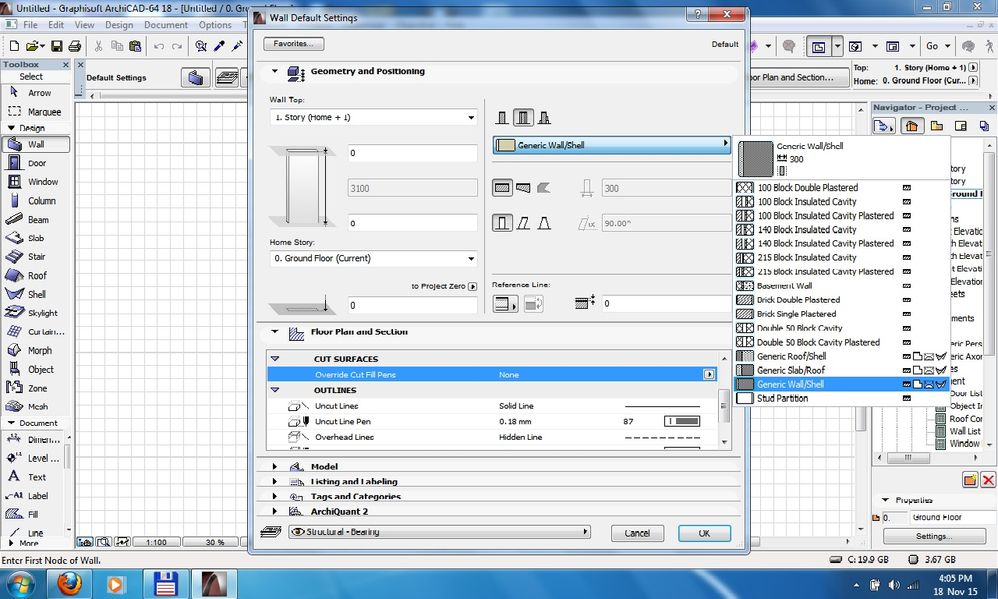
Task: Click the Navigator Settings button
Action: click(934, 536)
